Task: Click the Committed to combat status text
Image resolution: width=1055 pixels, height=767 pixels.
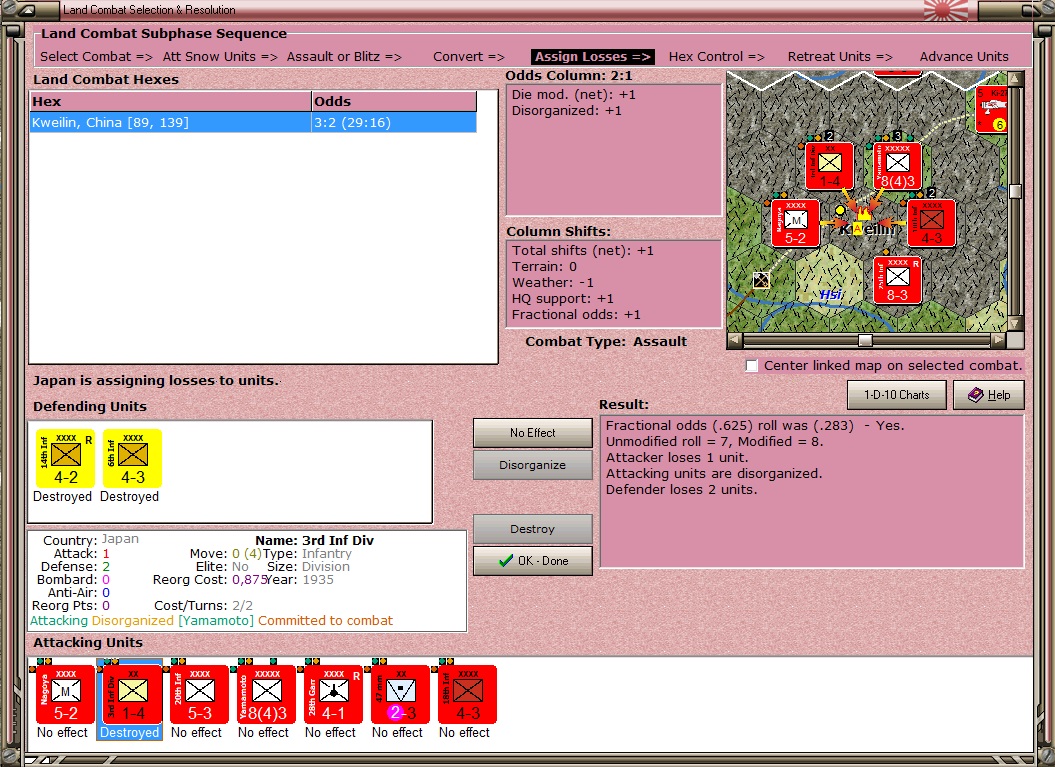Action: [x=325, y=620]
